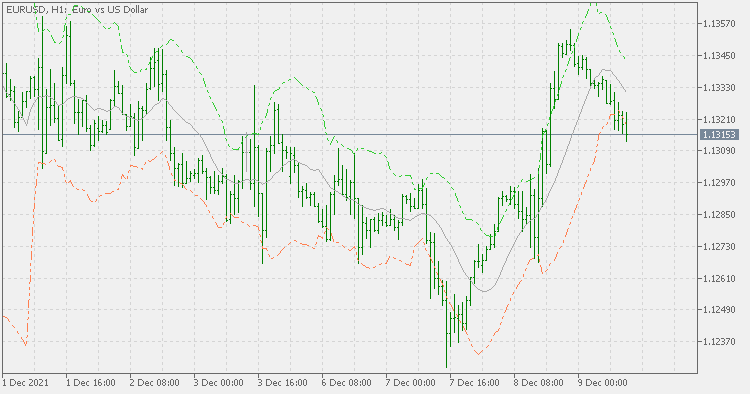This screenshot has width=750, height=394.
Task: Click the time label 6 Dec 08:00
Action: [x=346, y=383]
